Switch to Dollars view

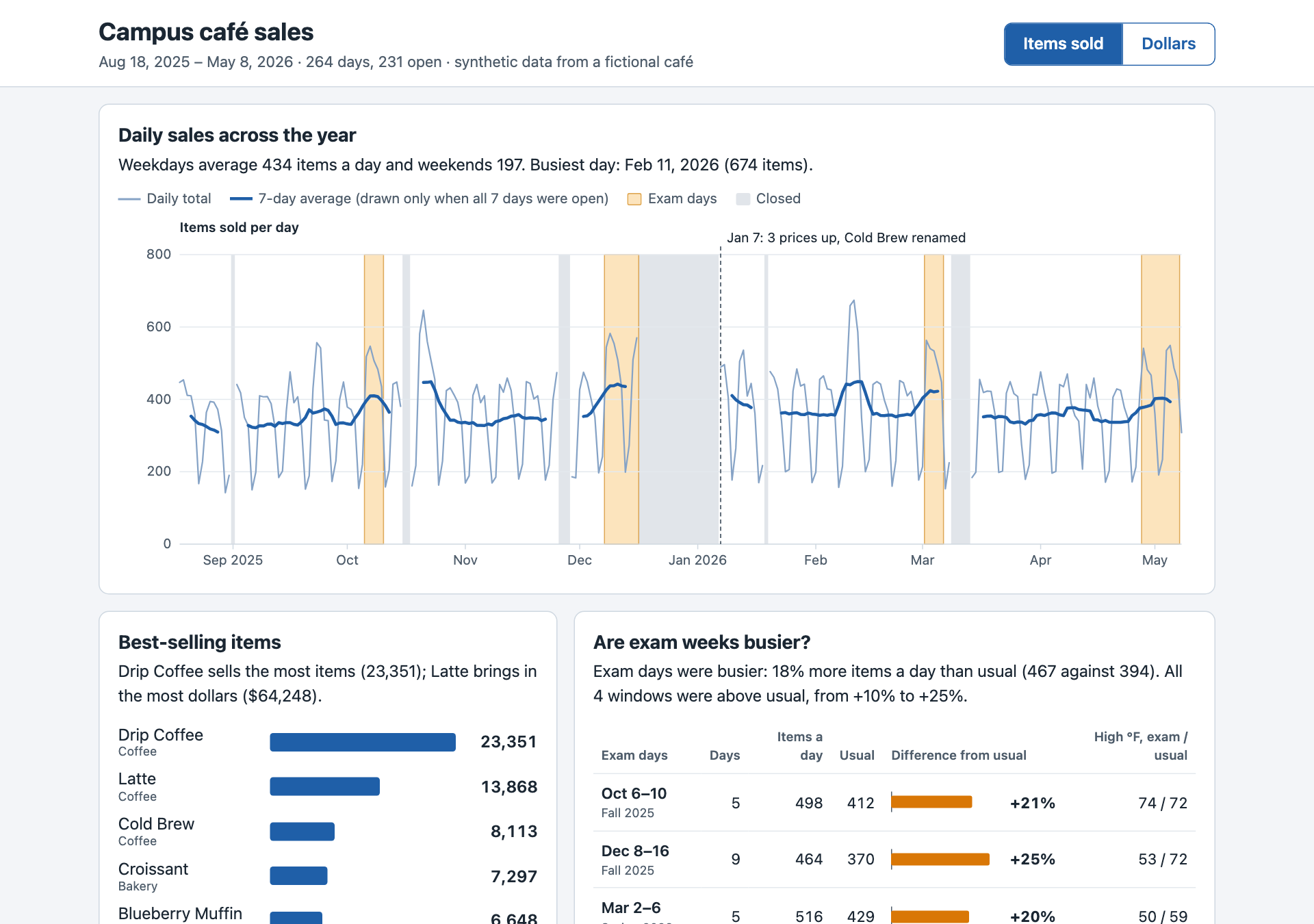(1168, 44)
